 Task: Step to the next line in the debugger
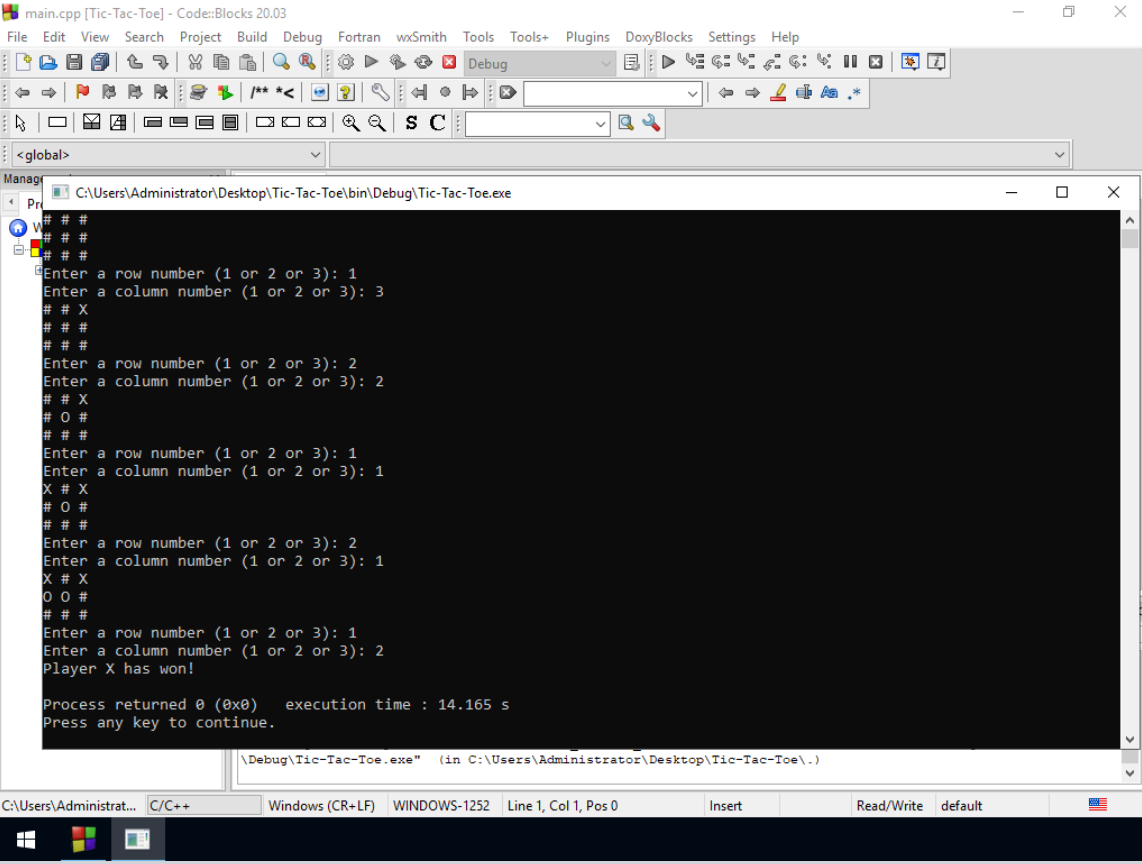point(720,63)
